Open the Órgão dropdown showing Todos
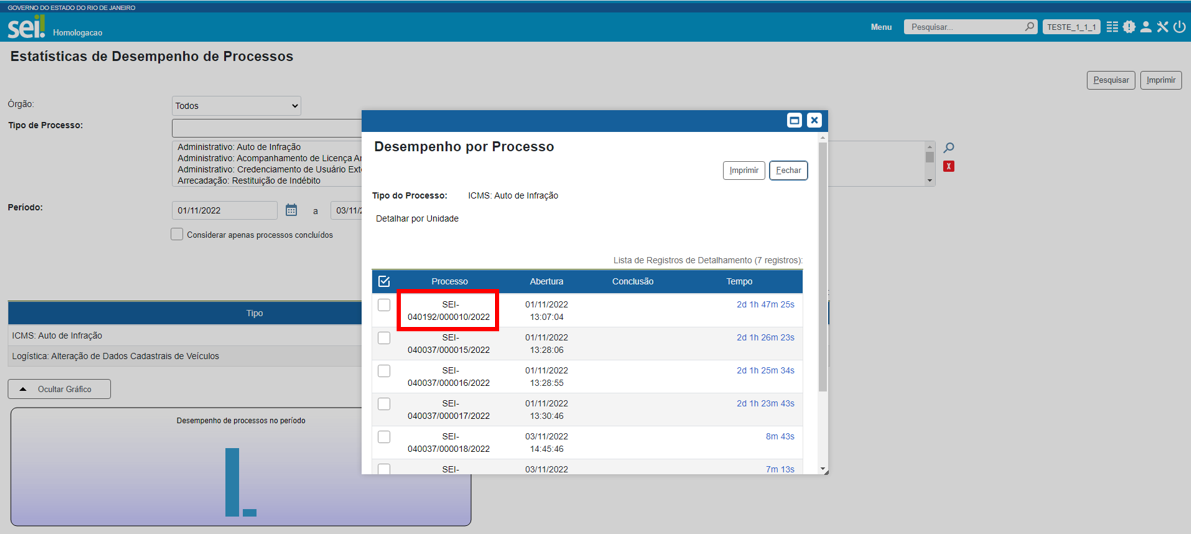This screenshot has height=536, width=1191. tap(236, 105)
